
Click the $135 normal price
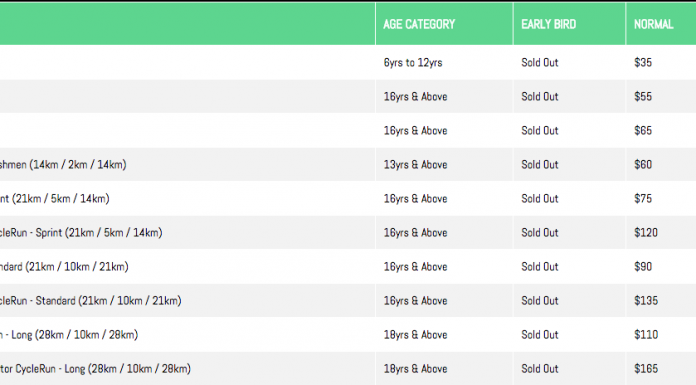pos(646,301)
